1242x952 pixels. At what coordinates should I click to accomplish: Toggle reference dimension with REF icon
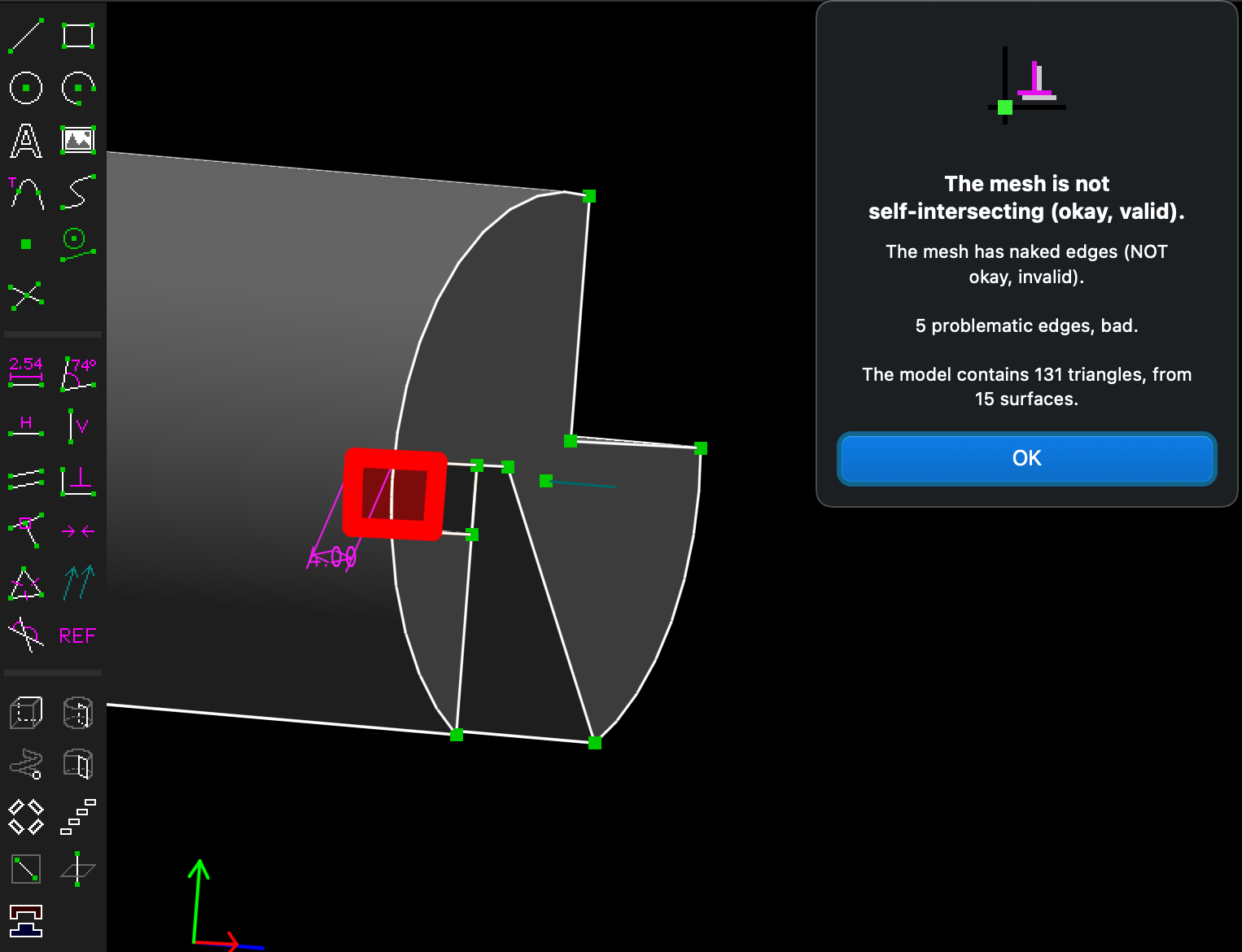[78, 635]
